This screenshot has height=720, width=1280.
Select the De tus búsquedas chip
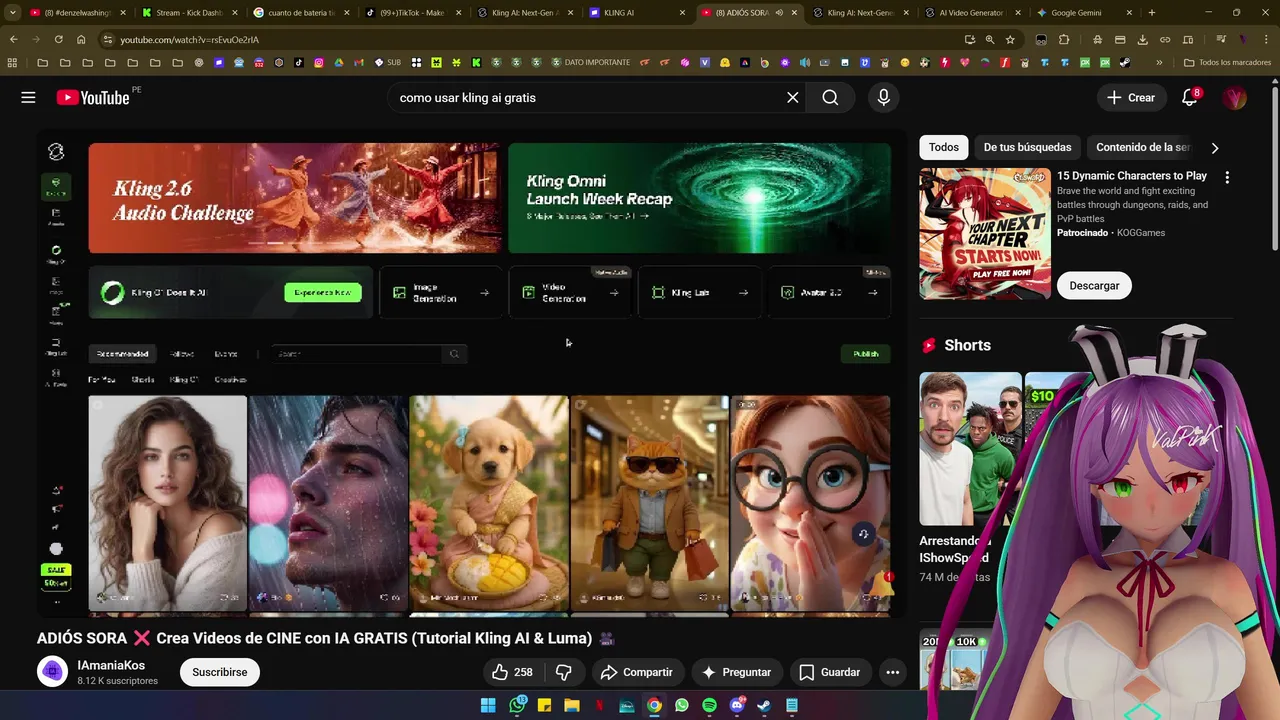[x=1027, y=147]
